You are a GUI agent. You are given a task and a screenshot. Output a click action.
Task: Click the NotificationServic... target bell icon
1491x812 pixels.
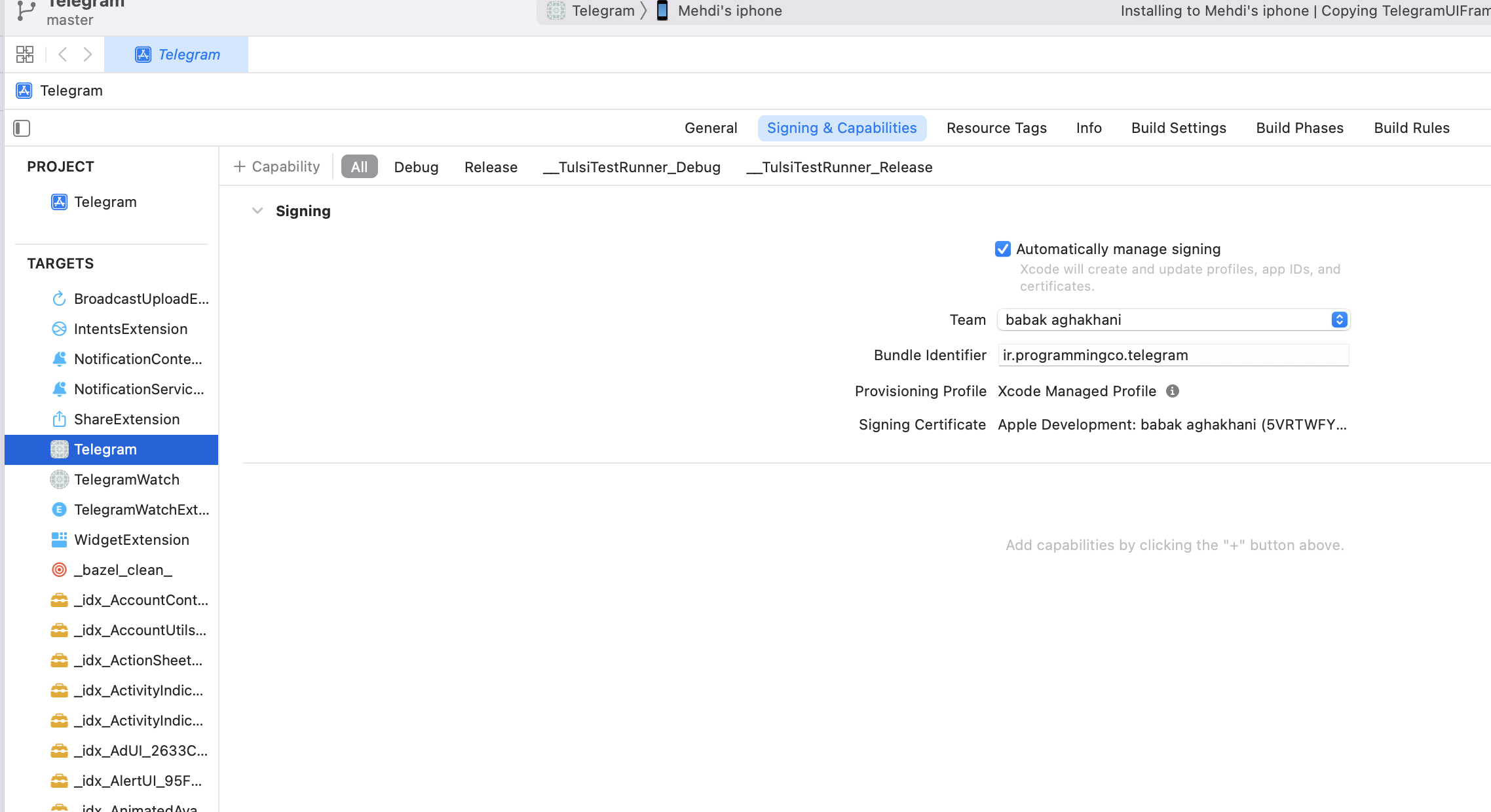[x=59, y=389]
